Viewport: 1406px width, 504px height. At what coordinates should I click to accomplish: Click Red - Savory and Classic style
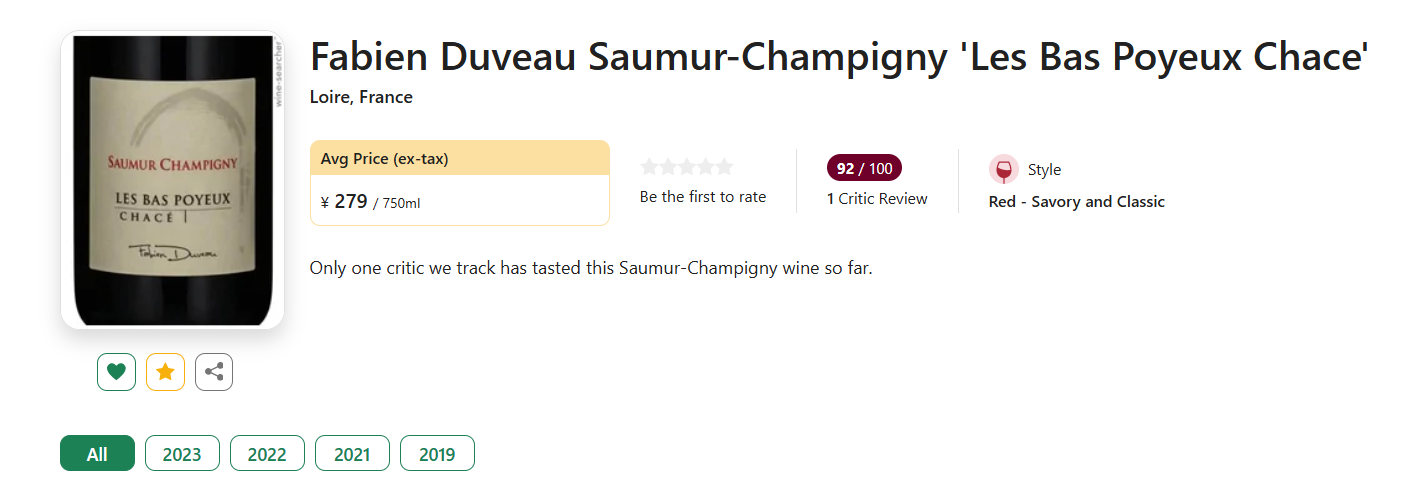pos(1076,201)
